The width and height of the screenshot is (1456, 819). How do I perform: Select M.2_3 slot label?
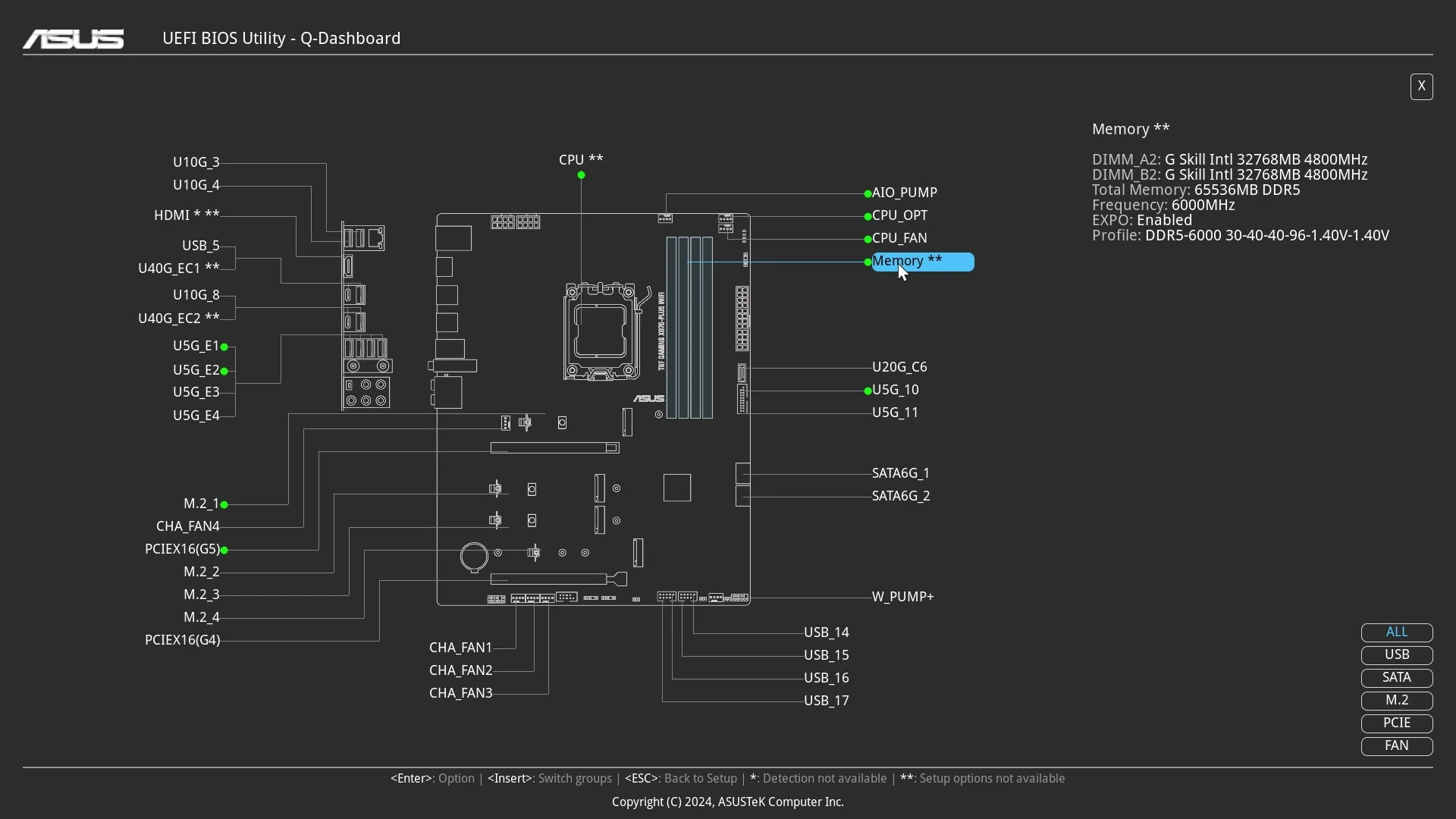pos(201,595)
